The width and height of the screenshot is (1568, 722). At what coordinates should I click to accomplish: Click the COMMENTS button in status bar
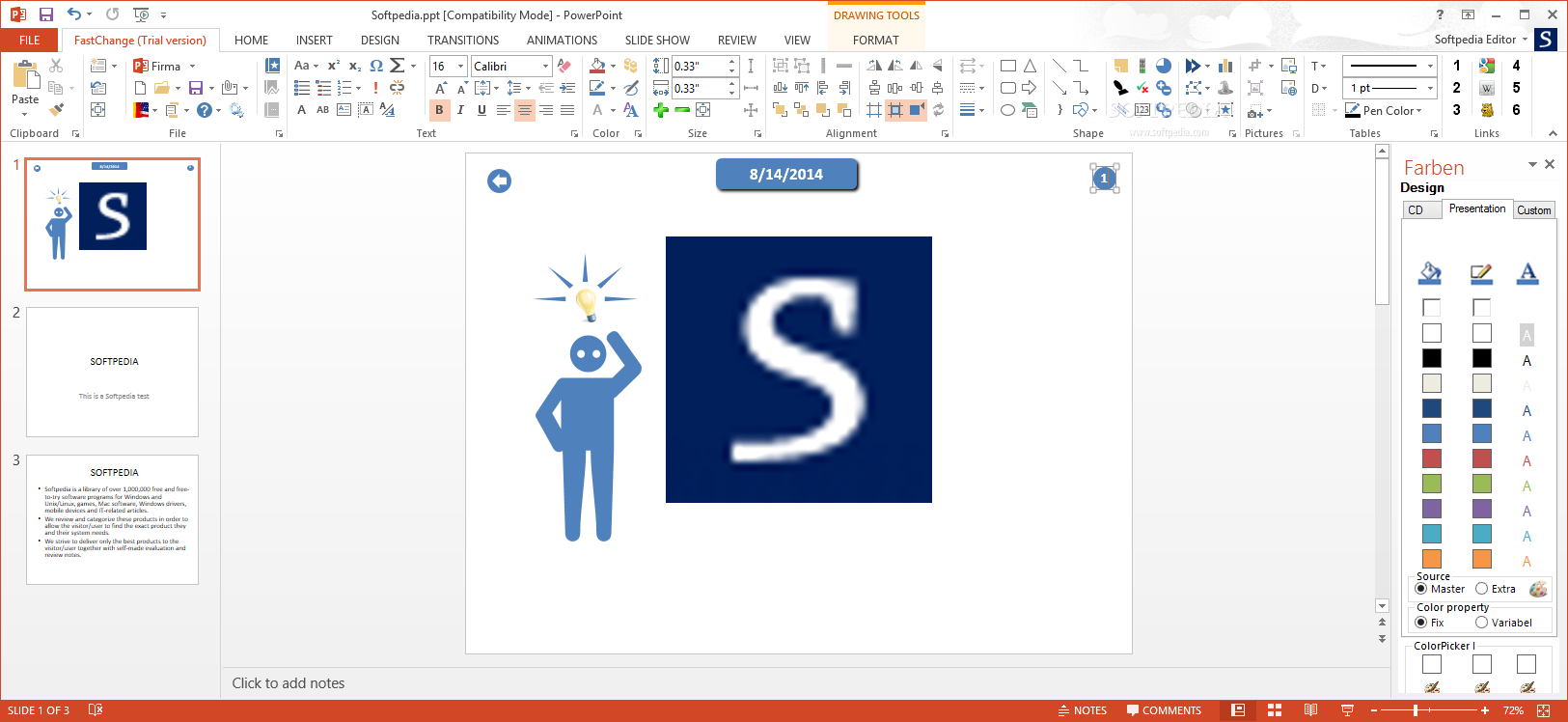[1164, 710]
